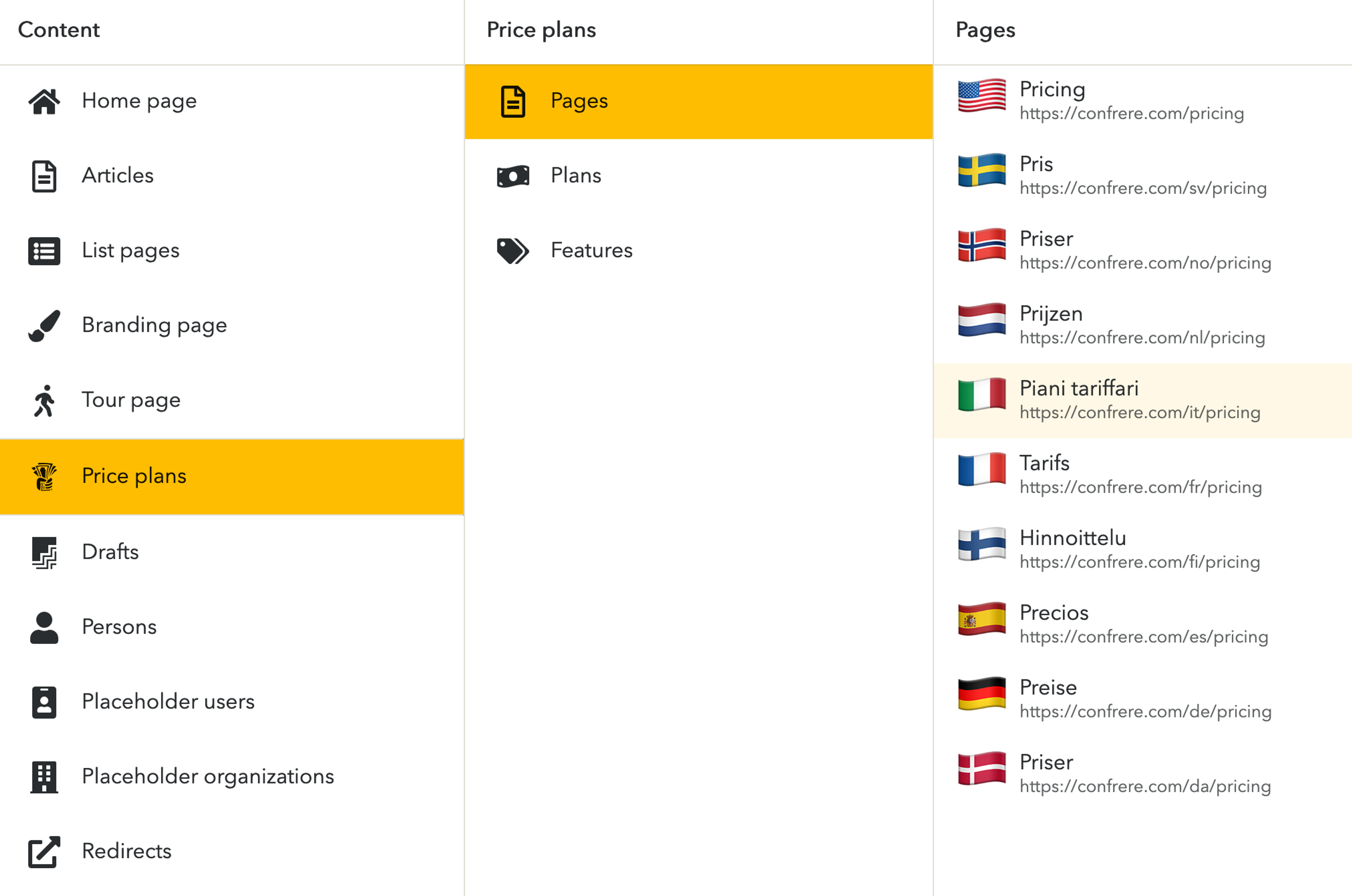Click the building Placeholder organizations icon
The height and width of the screenshot is (896, 1352).
(x=44, y=777)
